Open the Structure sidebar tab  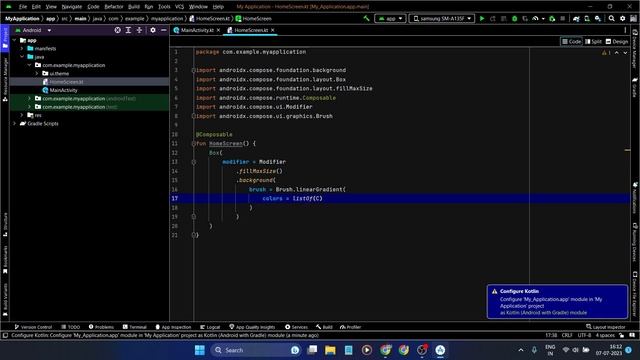5,224
